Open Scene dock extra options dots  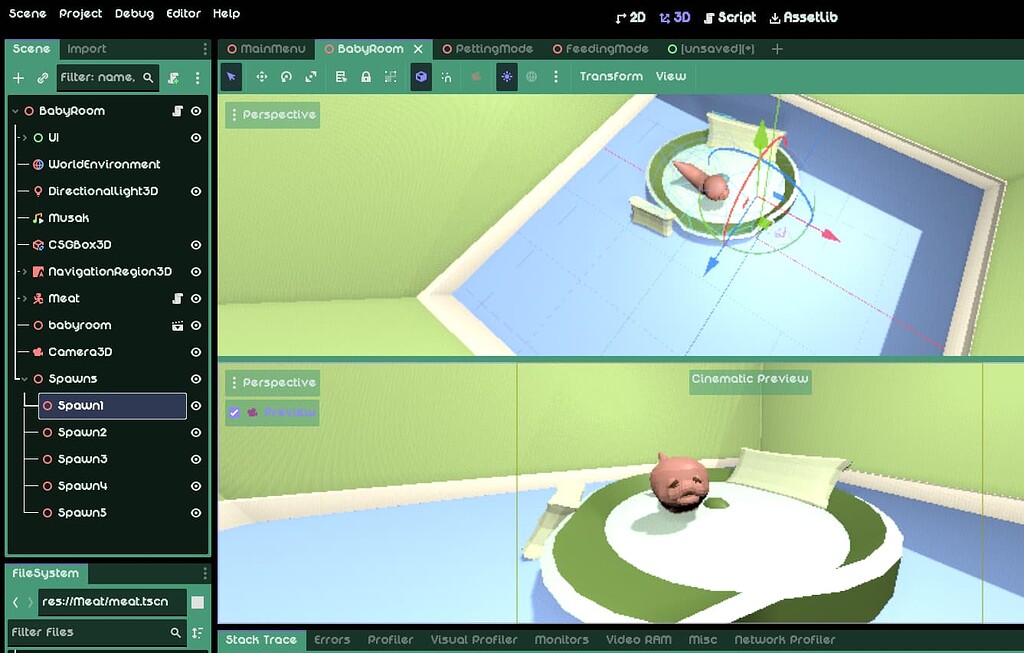coord(197,78)
